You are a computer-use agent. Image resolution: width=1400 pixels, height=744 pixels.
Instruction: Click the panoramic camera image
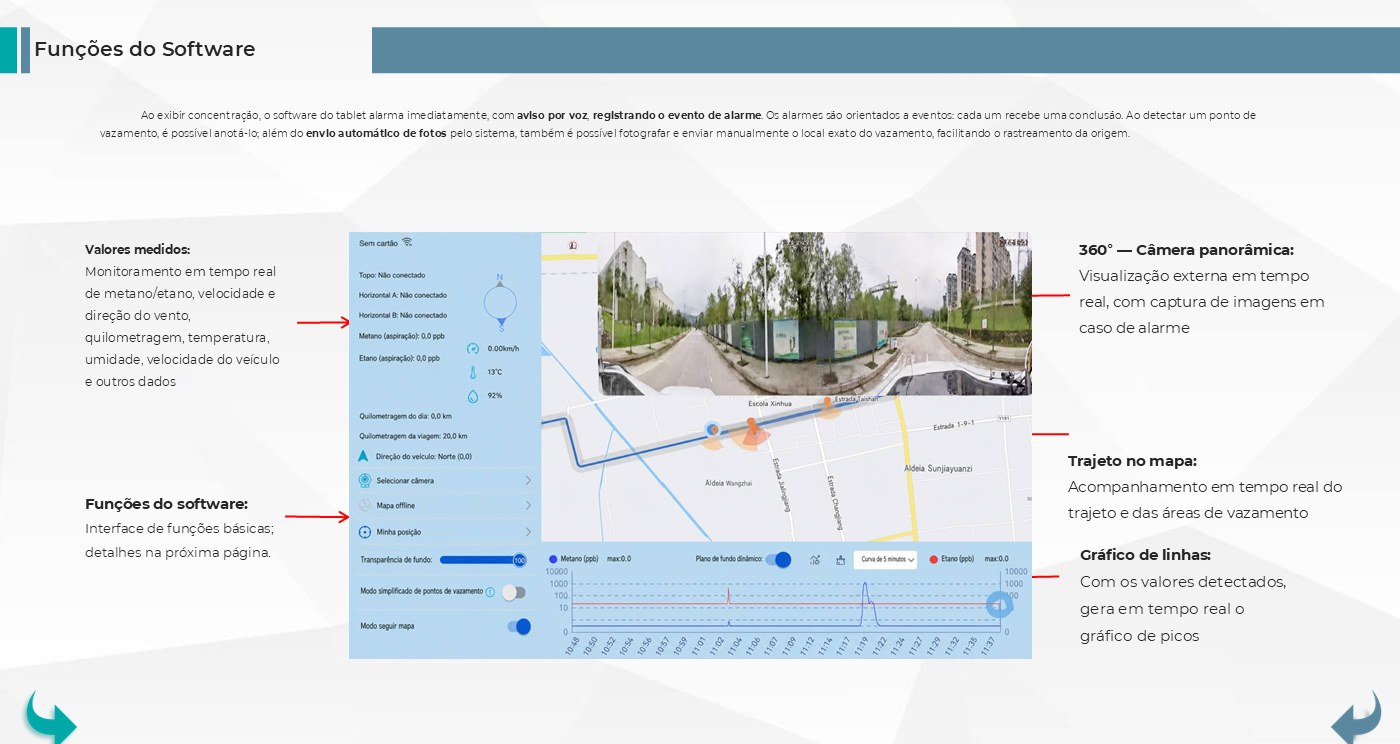814,313
